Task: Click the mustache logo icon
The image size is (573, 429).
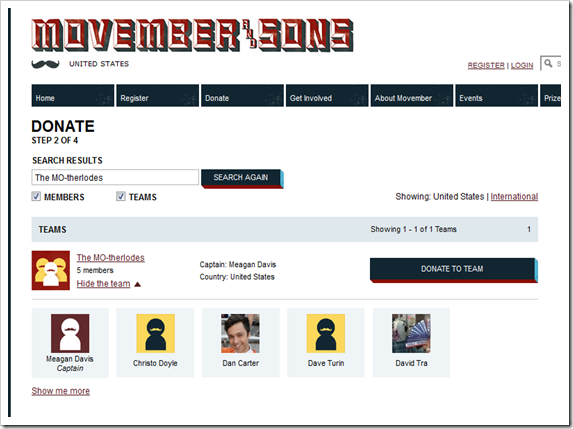Action: (46, 64)
